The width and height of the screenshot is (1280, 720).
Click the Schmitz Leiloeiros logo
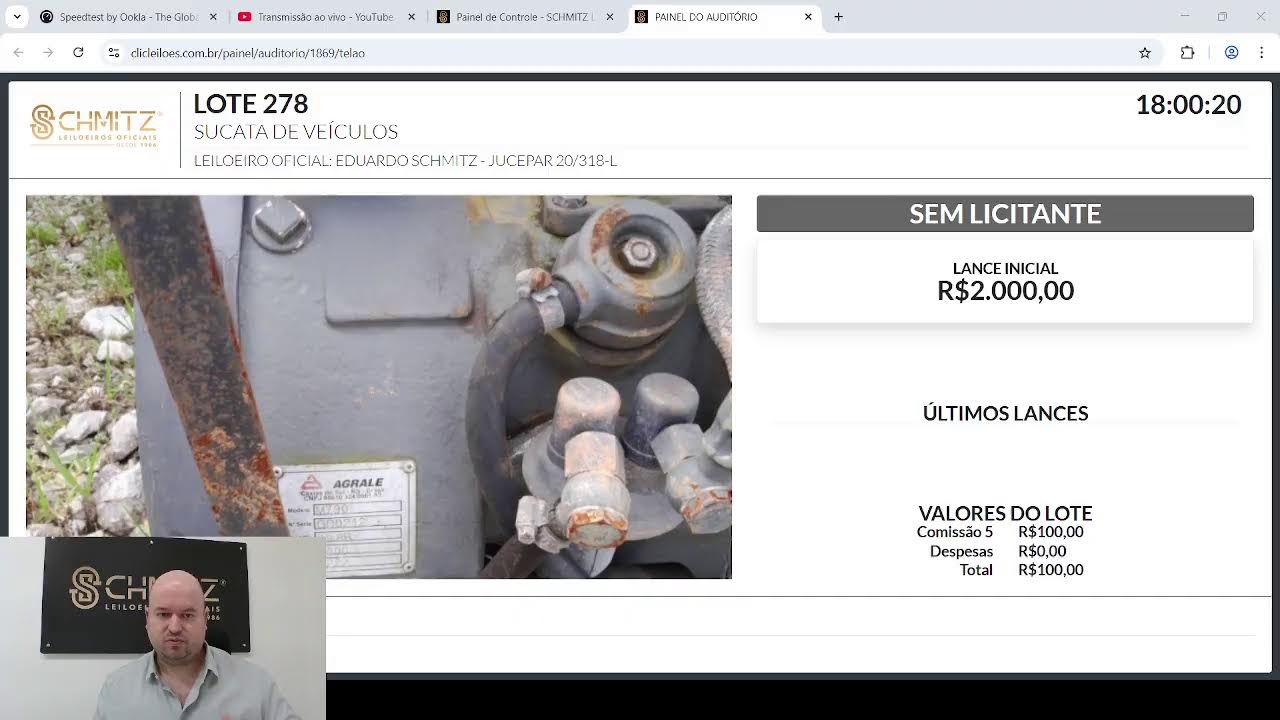tap(96, 126)
